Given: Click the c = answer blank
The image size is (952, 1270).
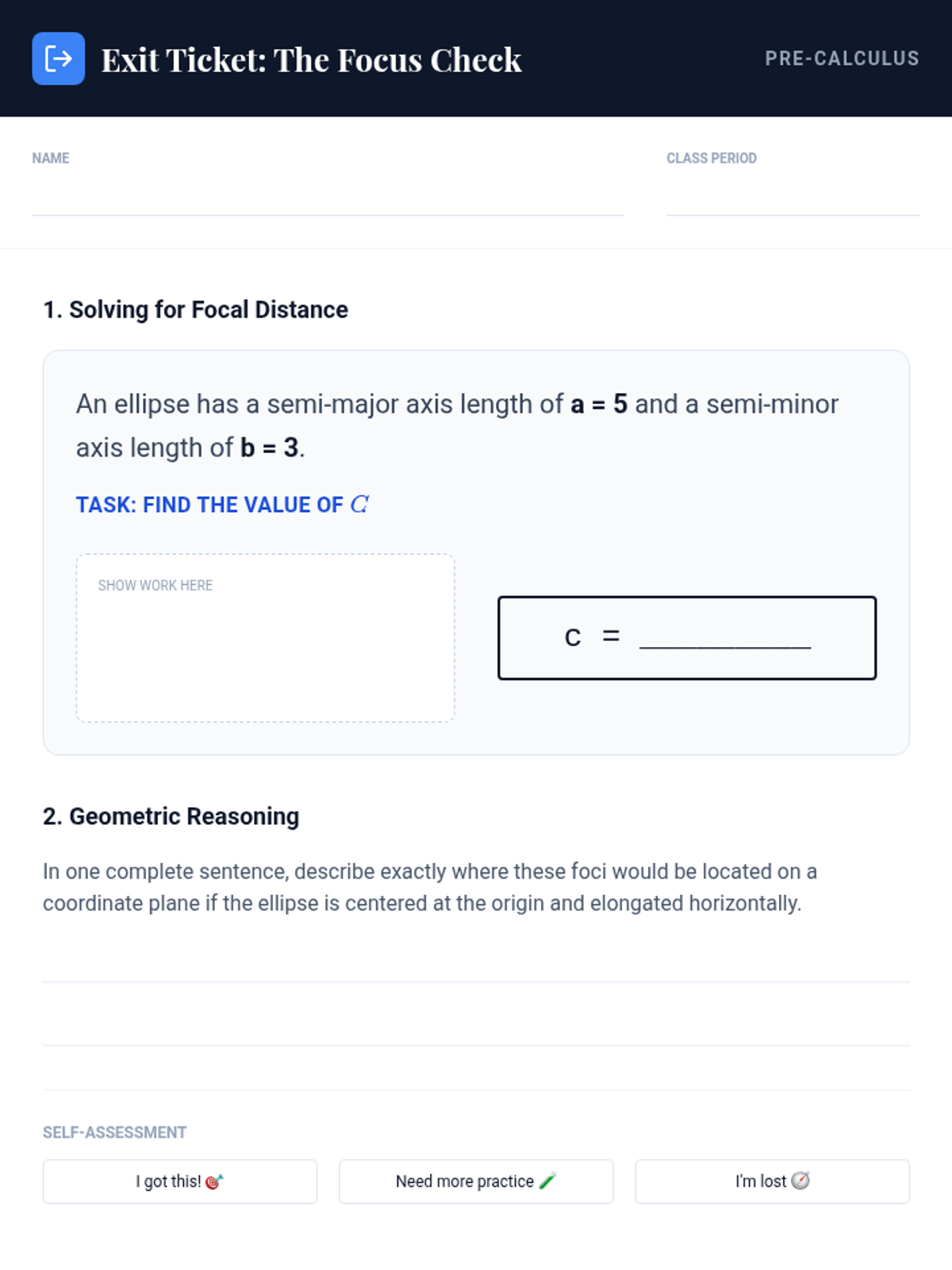Looking at the screenshot, I should [x=724, y=637].
